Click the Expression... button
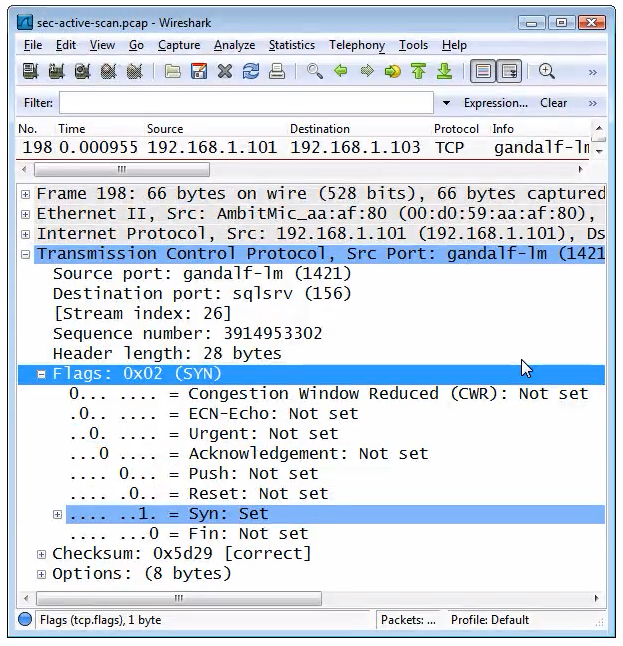The image size is (623, 646). tap(496, 103)
